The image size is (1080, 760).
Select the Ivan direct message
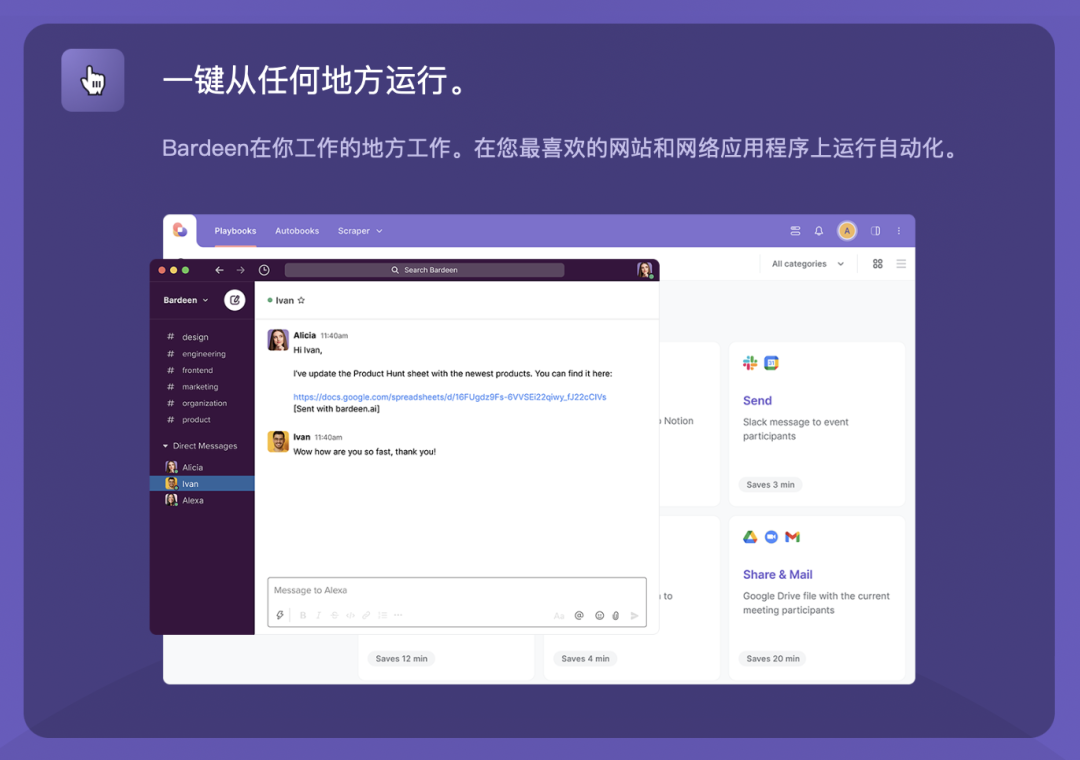[x=202, y=484]
